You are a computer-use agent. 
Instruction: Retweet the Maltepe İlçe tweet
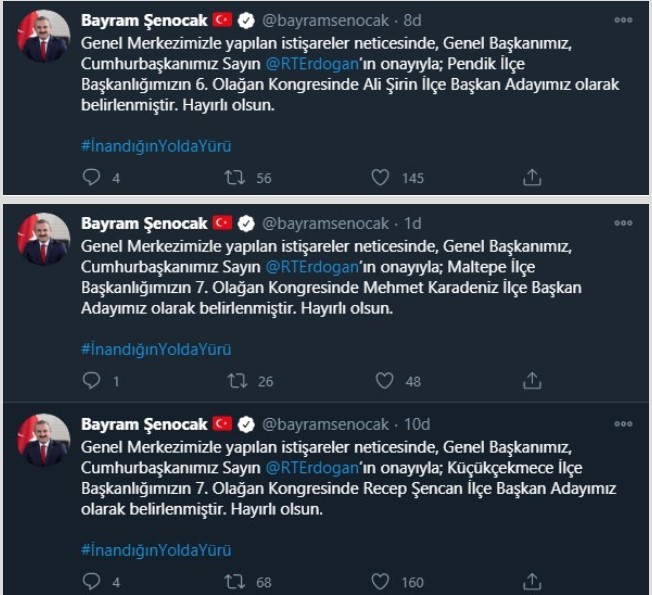pos(236,381)
